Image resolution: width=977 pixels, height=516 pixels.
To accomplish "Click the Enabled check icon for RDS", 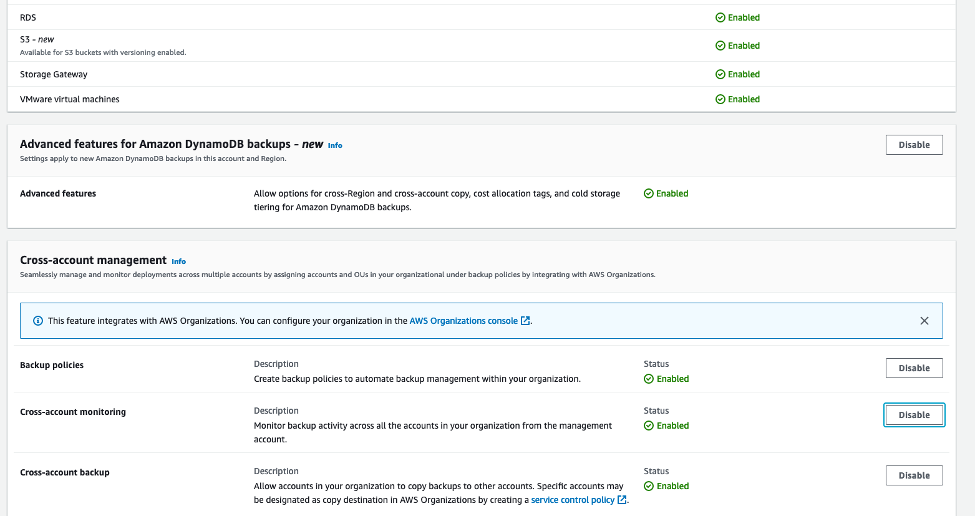I will 720,17.
